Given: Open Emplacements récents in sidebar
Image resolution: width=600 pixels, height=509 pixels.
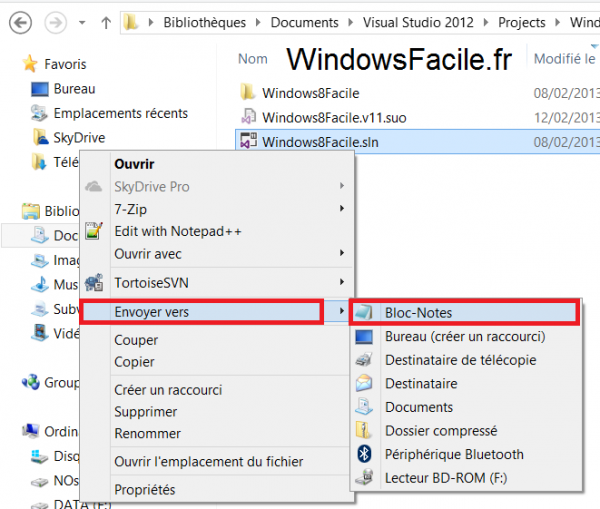Looking at the screenshot, I should tap(121, 113).
